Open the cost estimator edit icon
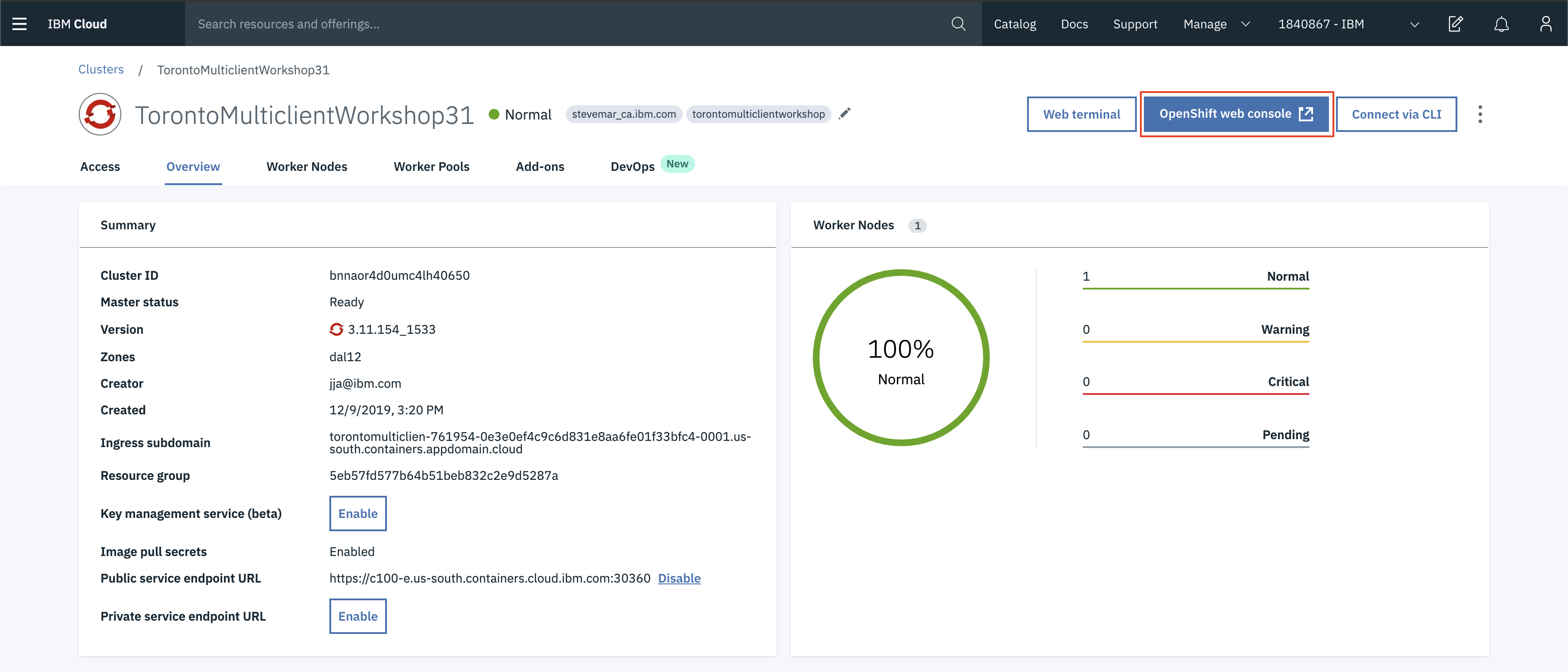1568x672 pixels. click(1456, 24)
